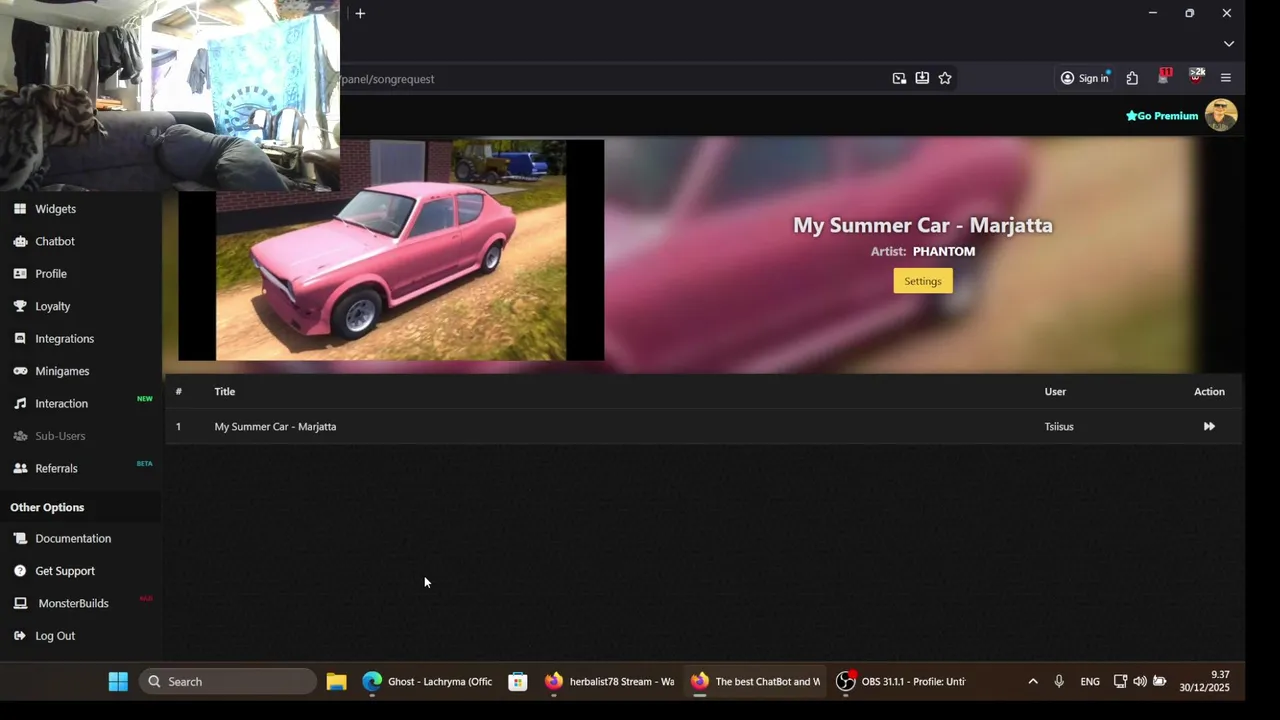Image resolution: width=1280 pixels, height=720 pixels.
Task: Open the browser hamburger menu
Action: pyautogui.click(x=1226, y=78)
